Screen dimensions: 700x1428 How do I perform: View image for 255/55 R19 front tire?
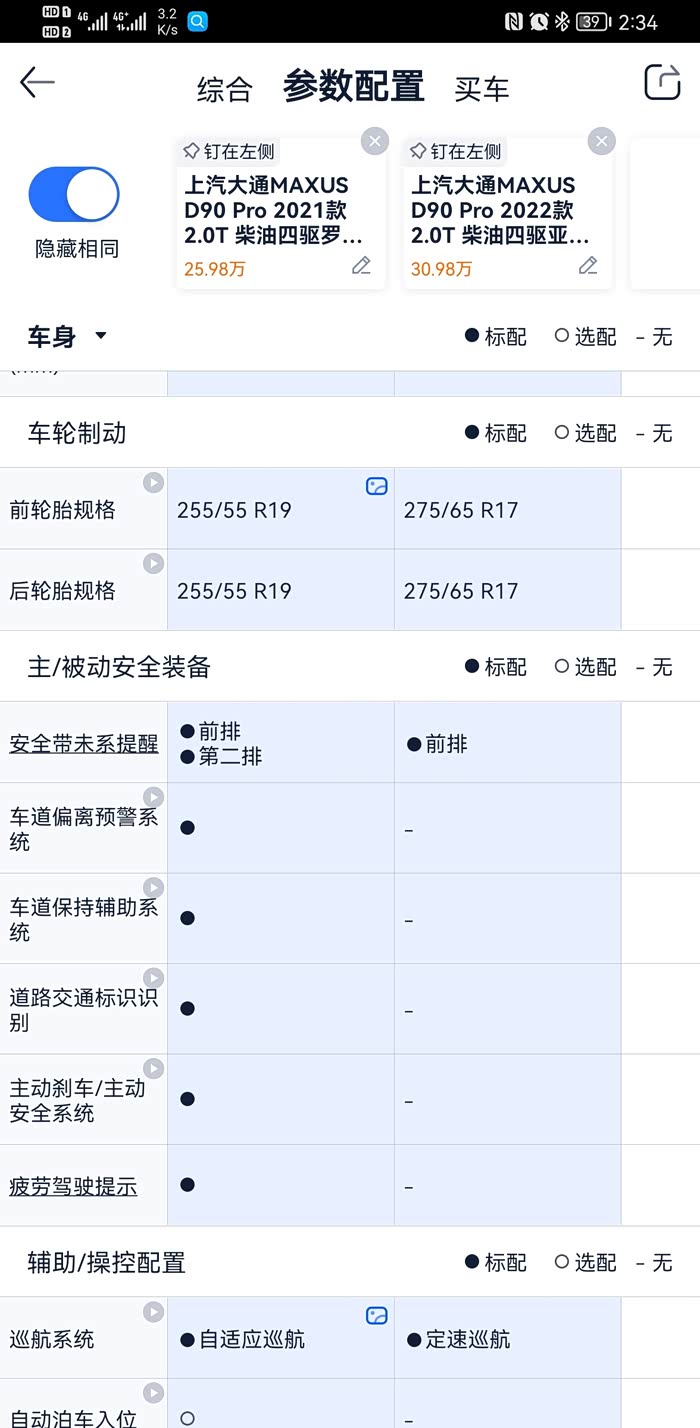pos(376,486)
